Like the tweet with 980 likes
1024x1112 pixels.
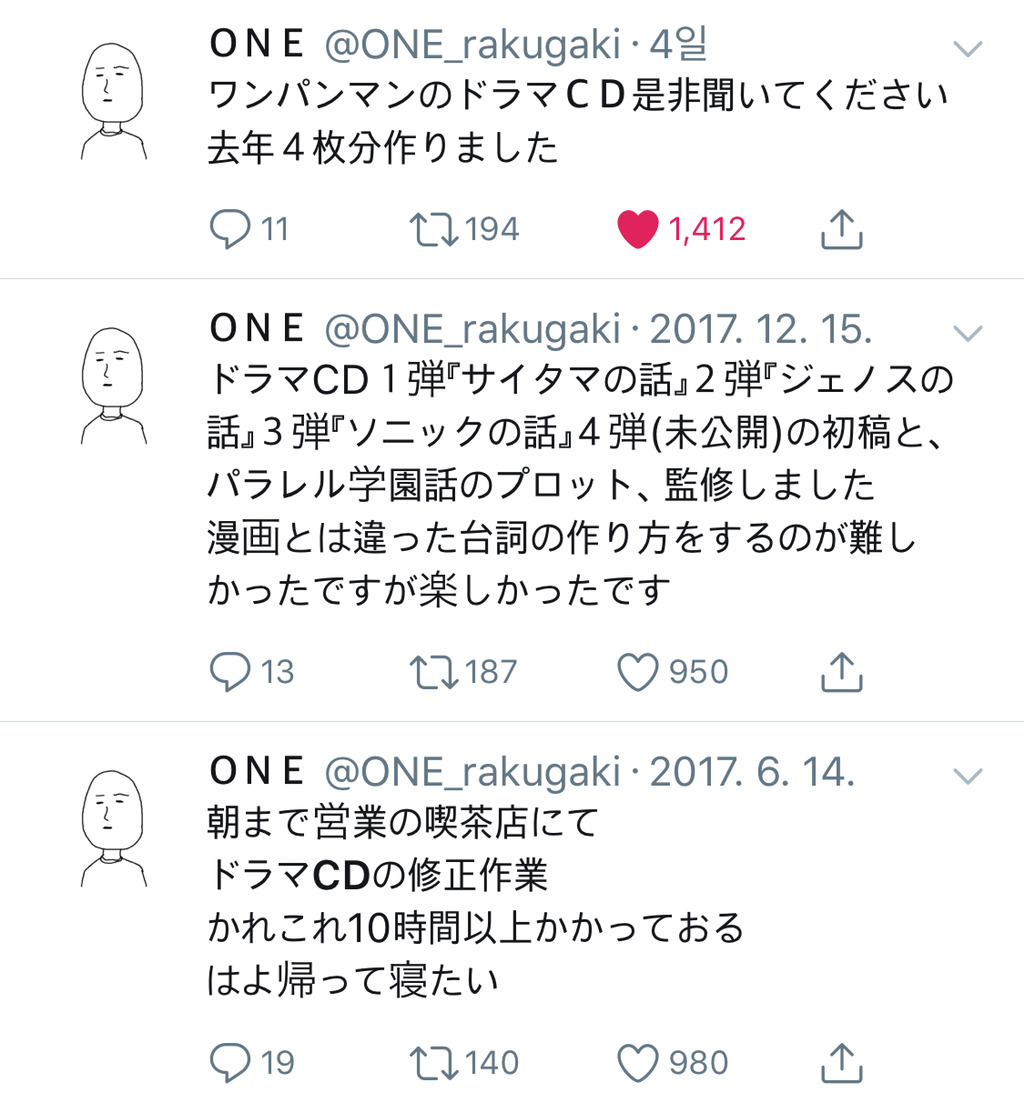(x=639, y=1061)
